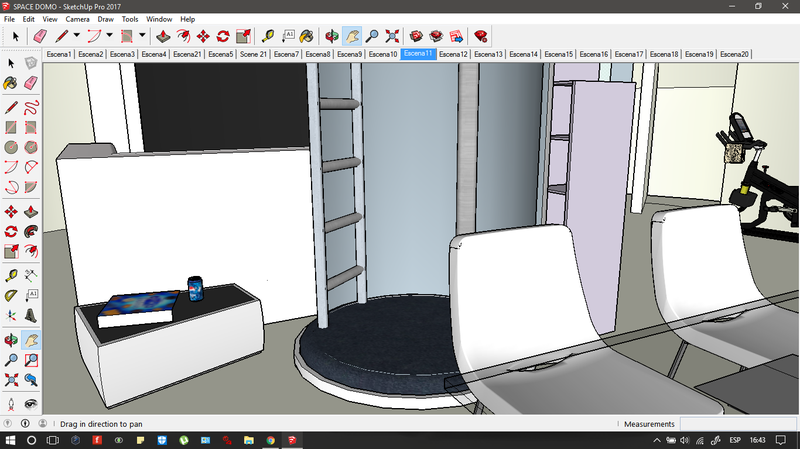Select the Rotate tool in top toolbar
This screenshot has width=800, height=449.
point(223,36)
